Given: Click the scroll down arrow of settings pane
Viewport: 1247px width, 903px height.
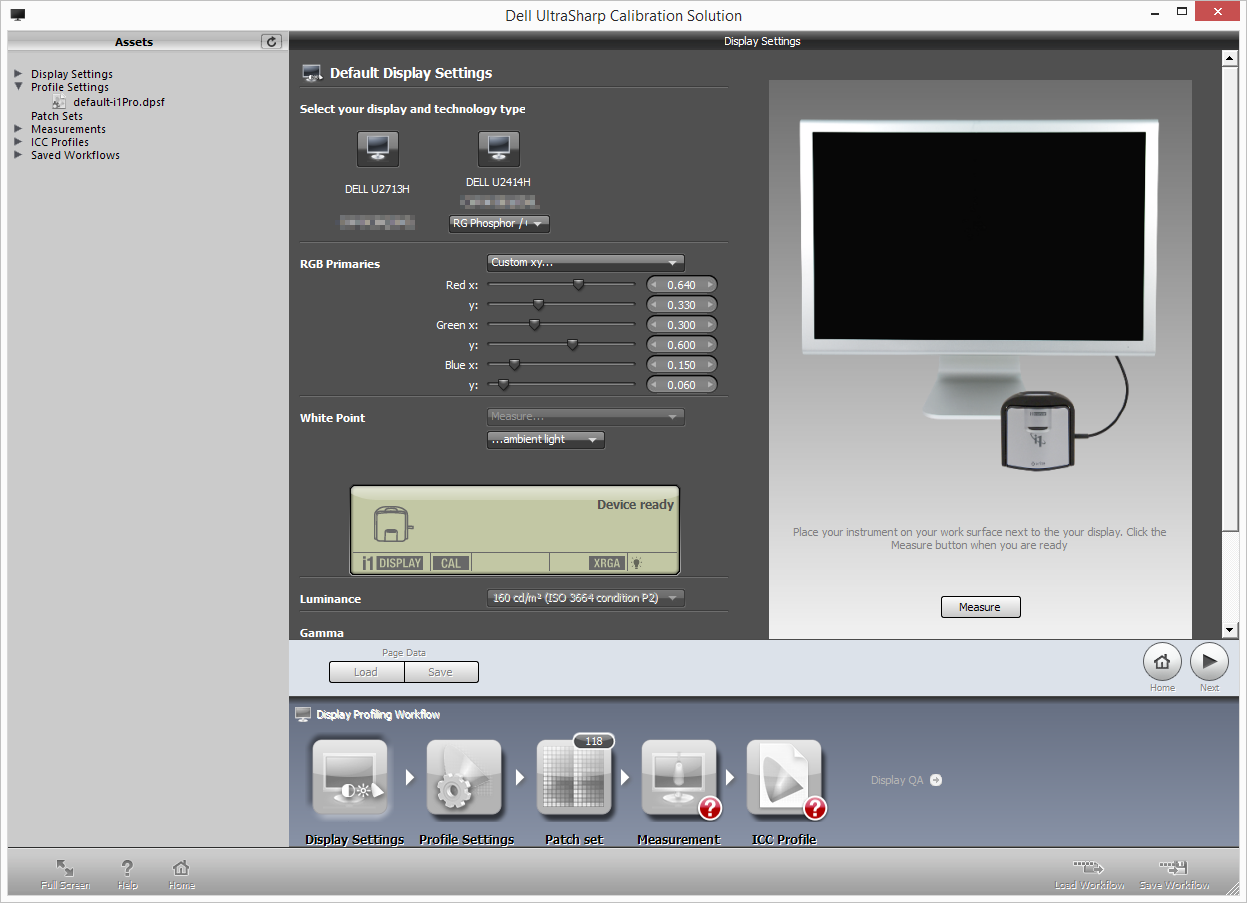Looking at the screenshot, I should tap(1230, 631).
